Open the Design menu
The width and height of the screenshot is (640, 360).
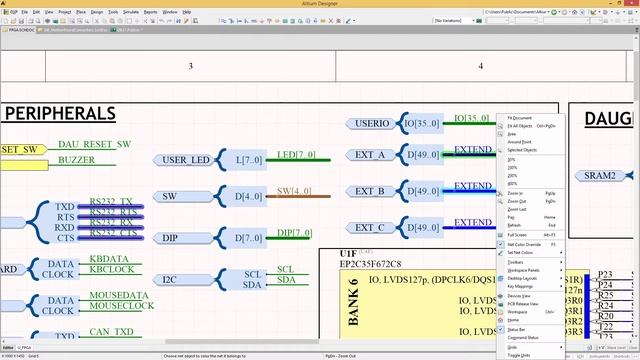click(x=97, y=12)
